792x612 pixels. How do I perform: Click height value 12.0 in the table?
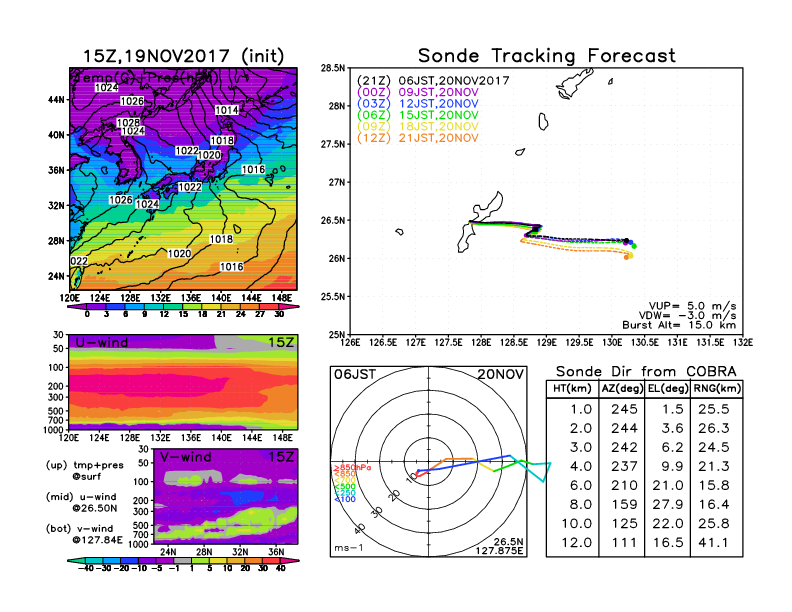[577, 543]
